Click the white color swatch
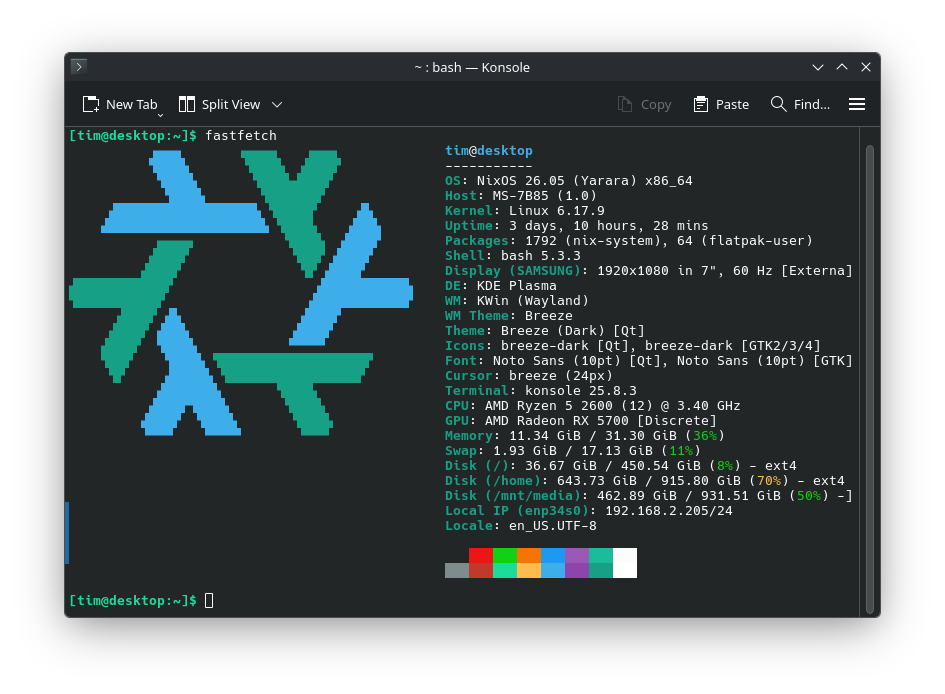This screenshot has height=694, width=945. [x=624, y=562]
